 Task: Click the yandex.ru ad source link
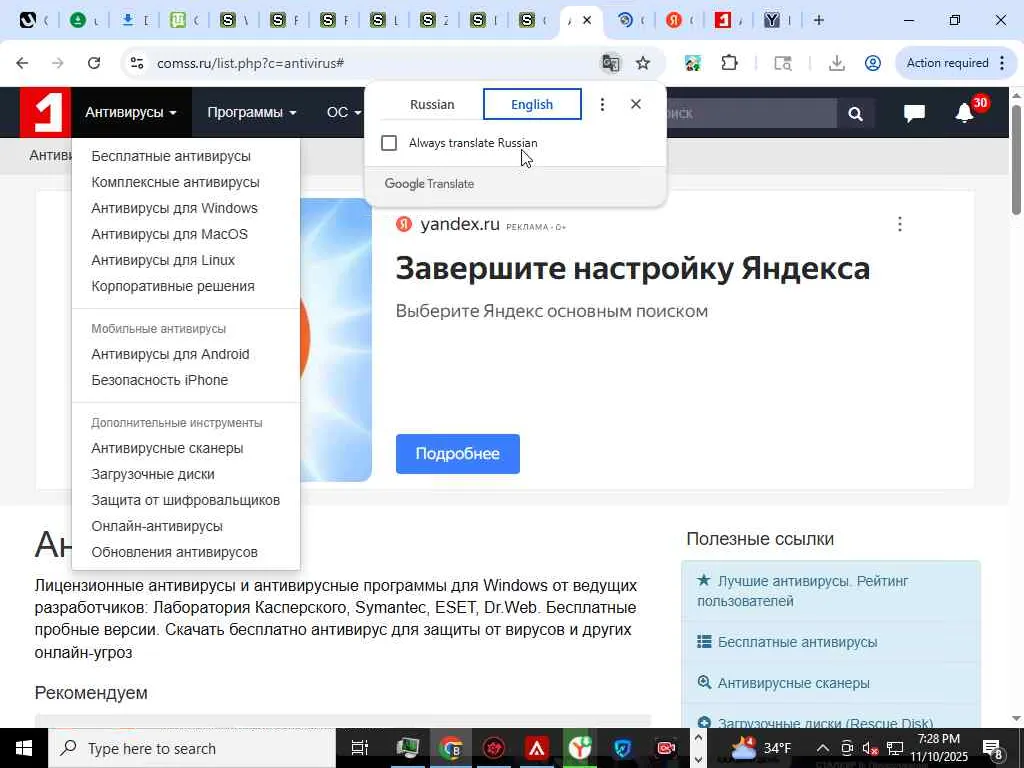pyautogui.click(x=460, y=225)
